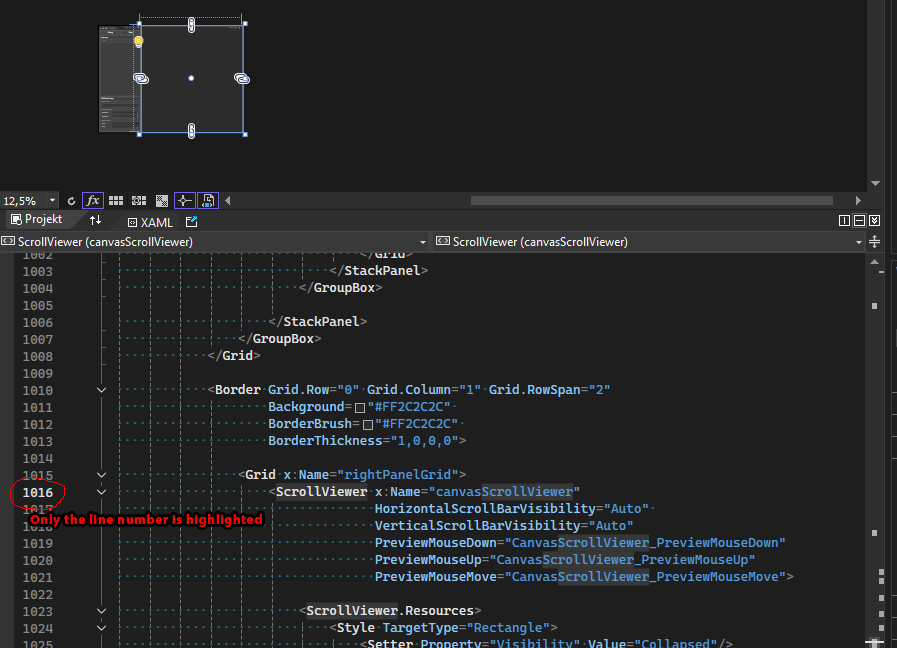The width and height of the screenshot is (897, 648).
Task: Select vertical split layout
Action: (x=844, y=221)
